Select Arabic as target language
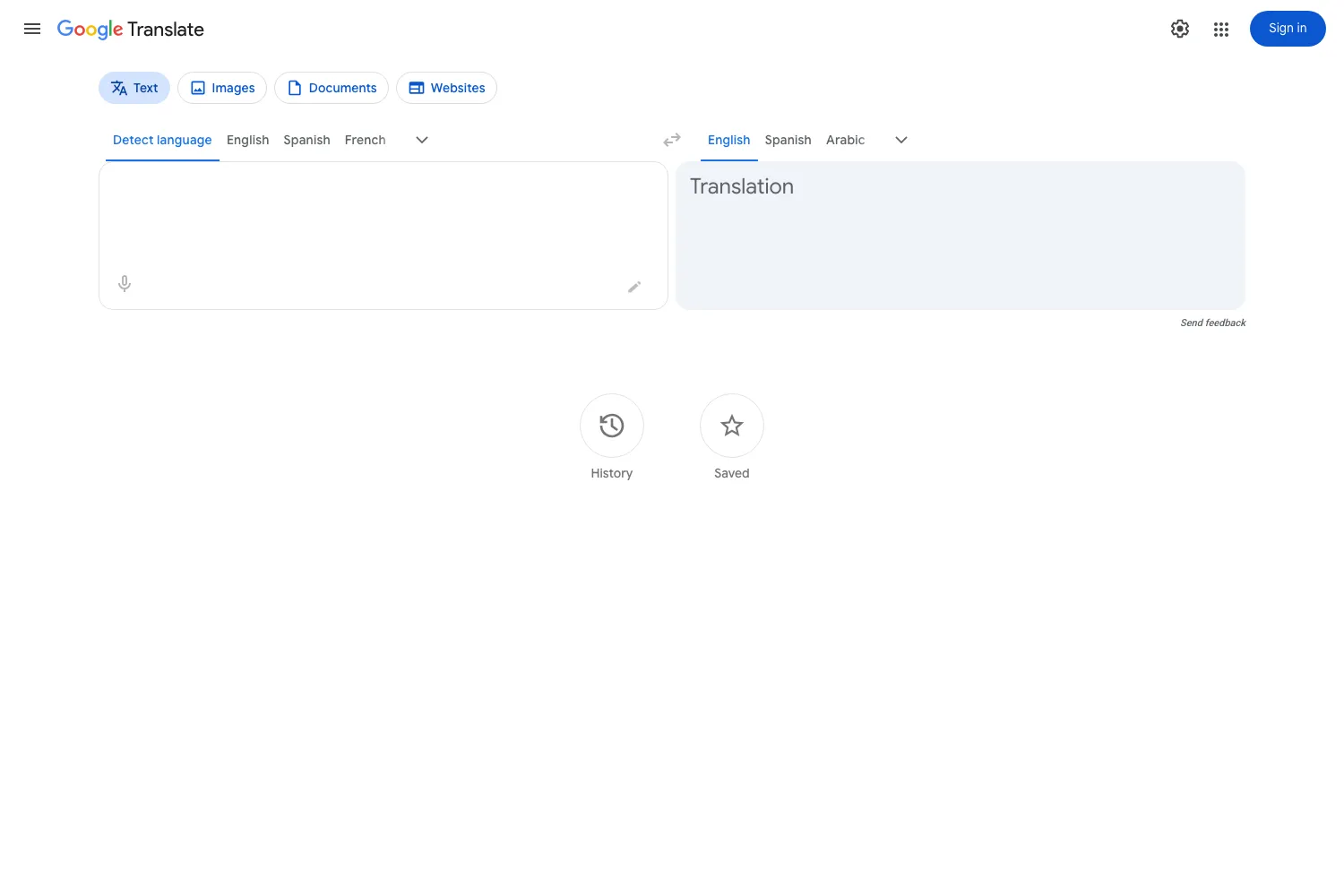1344x896 pixels. click(x=845, y=140)
